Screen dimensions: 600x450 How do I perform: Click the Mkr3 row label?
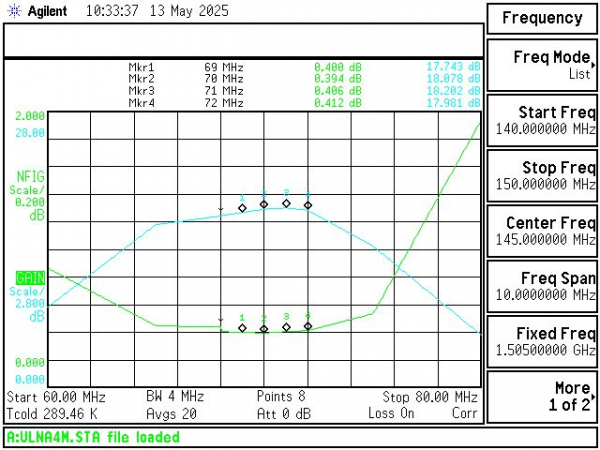pyautogui.click(x=142, y=91)
